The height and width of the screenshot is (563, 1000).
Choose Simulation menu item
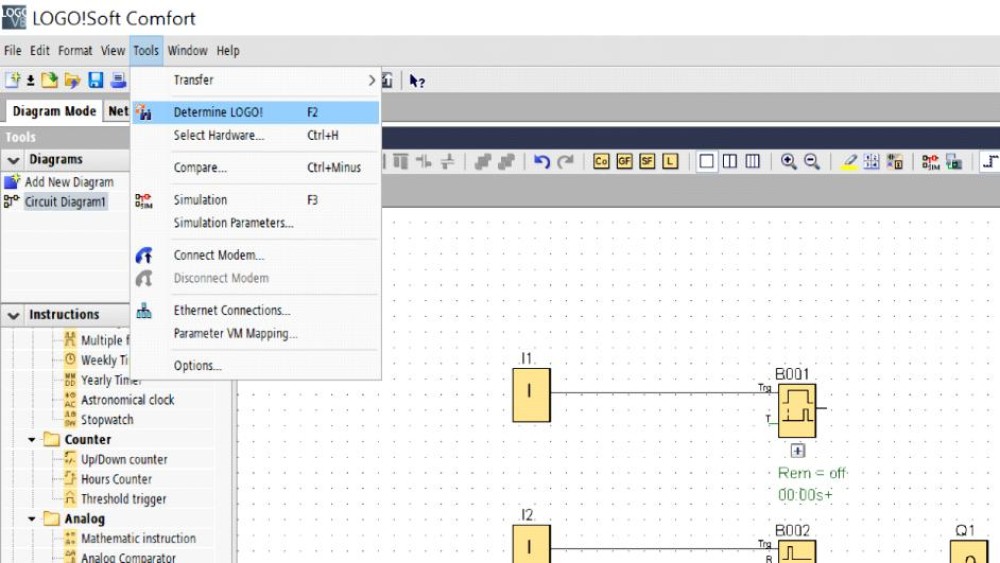point(256,200)
